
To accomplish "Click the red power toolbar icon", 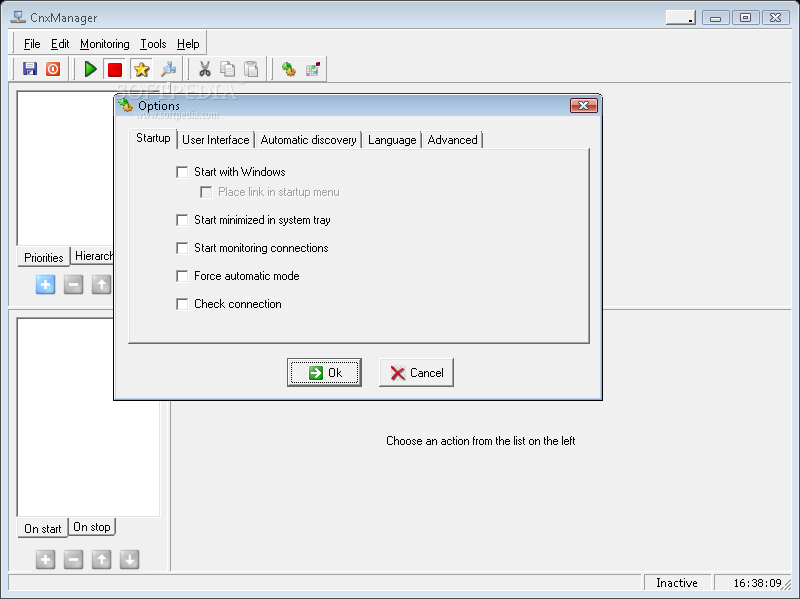I will tap(53, 69).
